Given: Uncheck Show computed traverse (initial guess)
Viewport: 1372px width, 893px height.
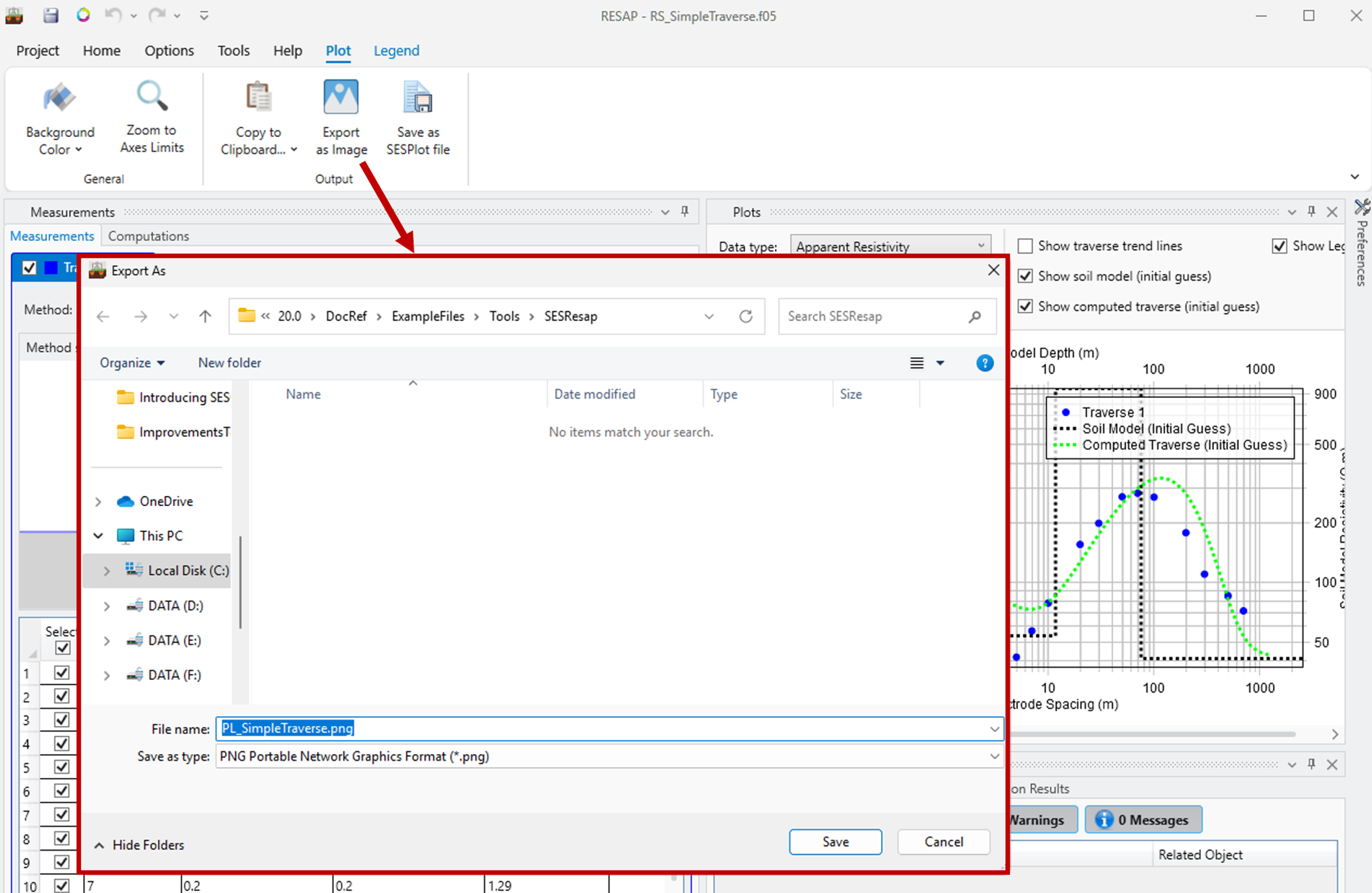Looking at the screenshot, I should [1025, 306].
